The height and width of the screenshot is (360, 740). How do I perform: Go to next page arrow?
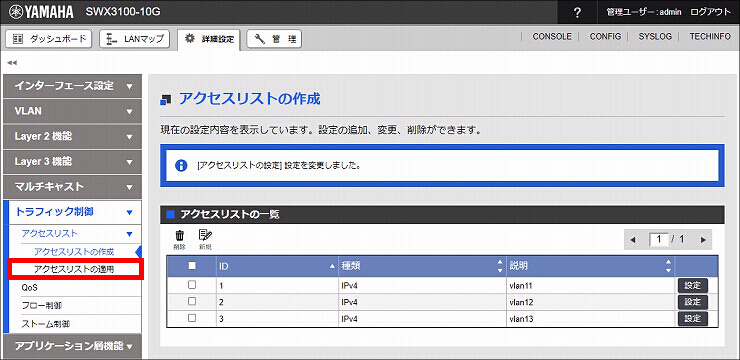703,240
